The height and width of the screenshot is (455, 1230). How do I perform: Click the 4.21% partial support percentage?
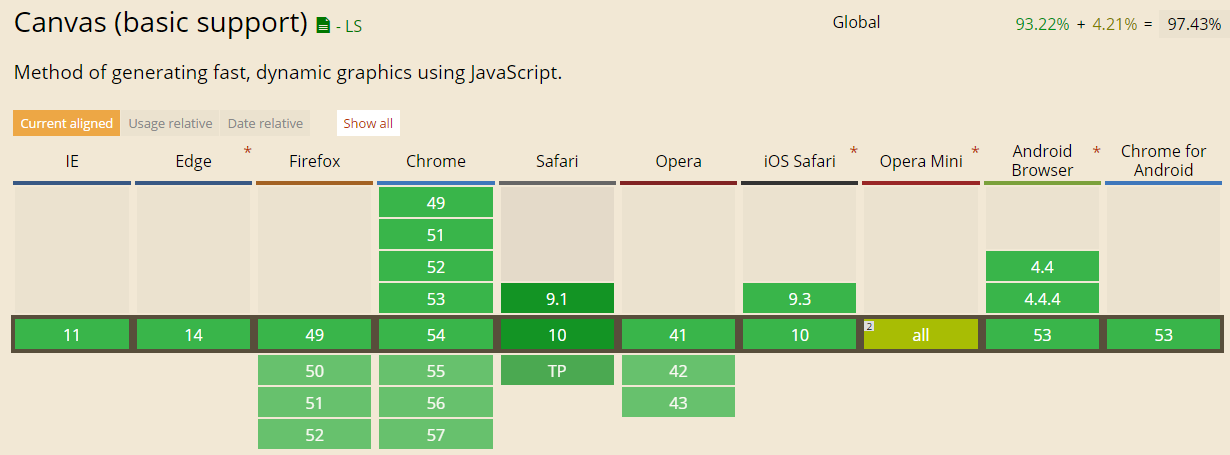pyautogui.click(x=1114, y=24)
